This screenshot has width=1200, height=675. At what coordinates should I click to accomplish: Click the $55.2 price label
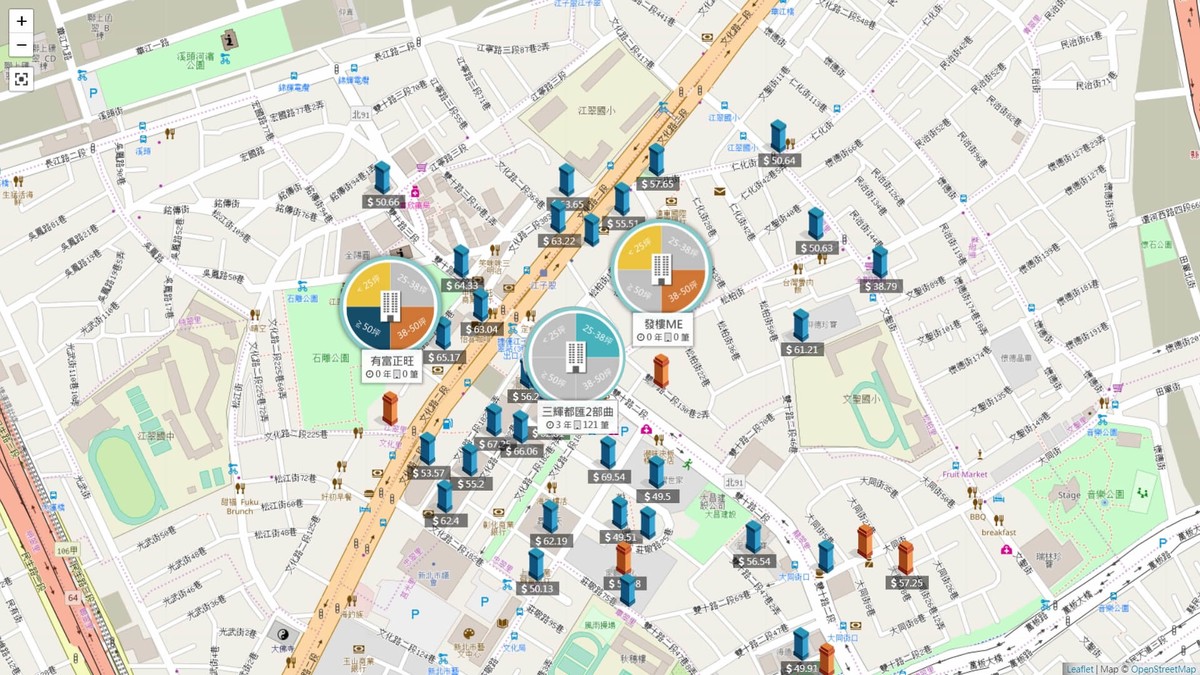(x=470, y=484)
